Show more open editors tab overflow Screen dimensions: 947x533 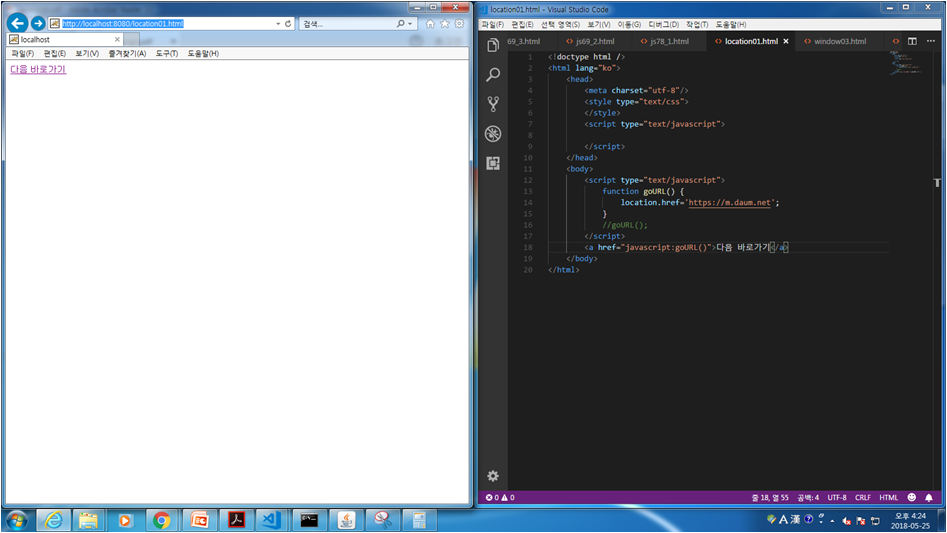coord(896,41)
